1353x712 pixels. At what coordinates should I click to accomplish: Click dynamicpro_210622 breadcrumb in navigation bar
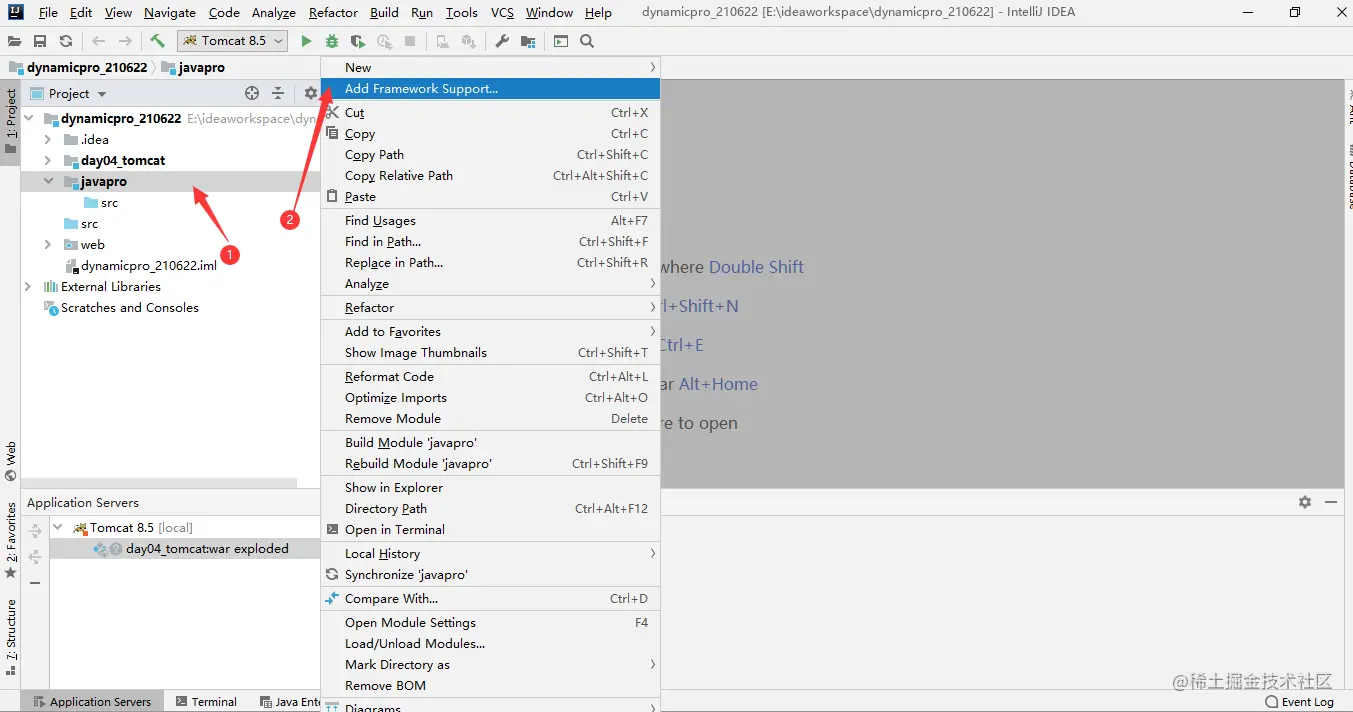[78, 67]
